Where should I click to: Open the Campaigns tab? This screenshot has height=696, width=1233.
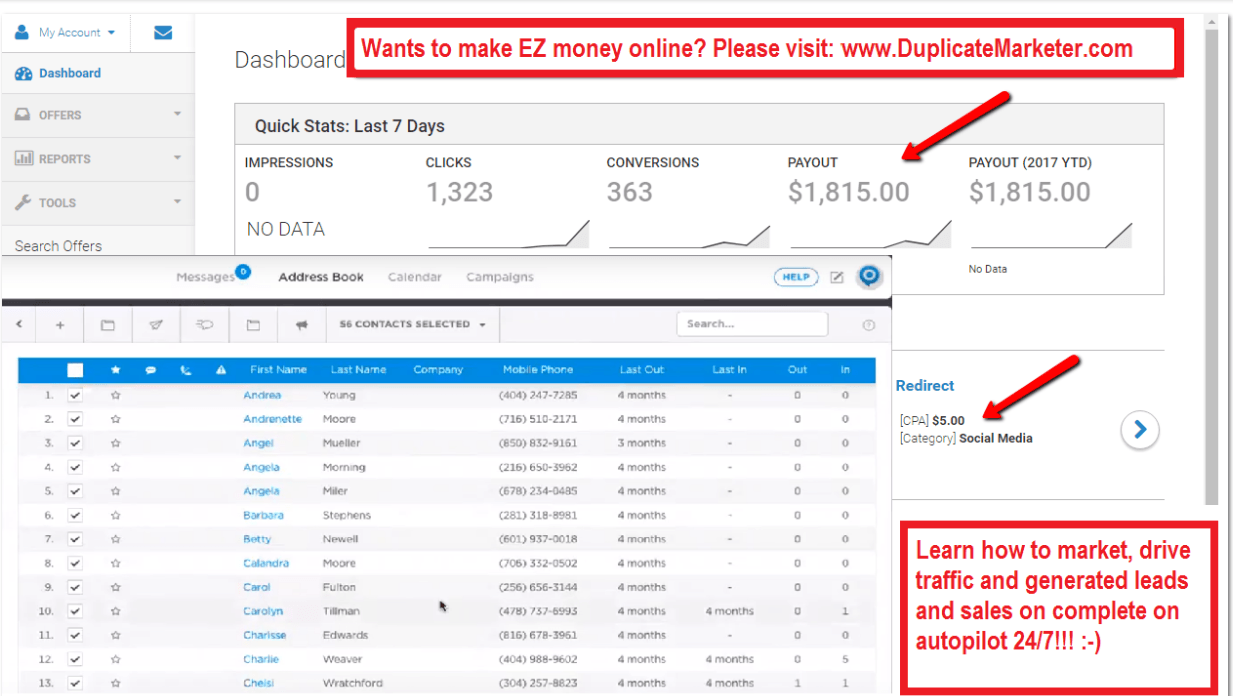(500, 277)
